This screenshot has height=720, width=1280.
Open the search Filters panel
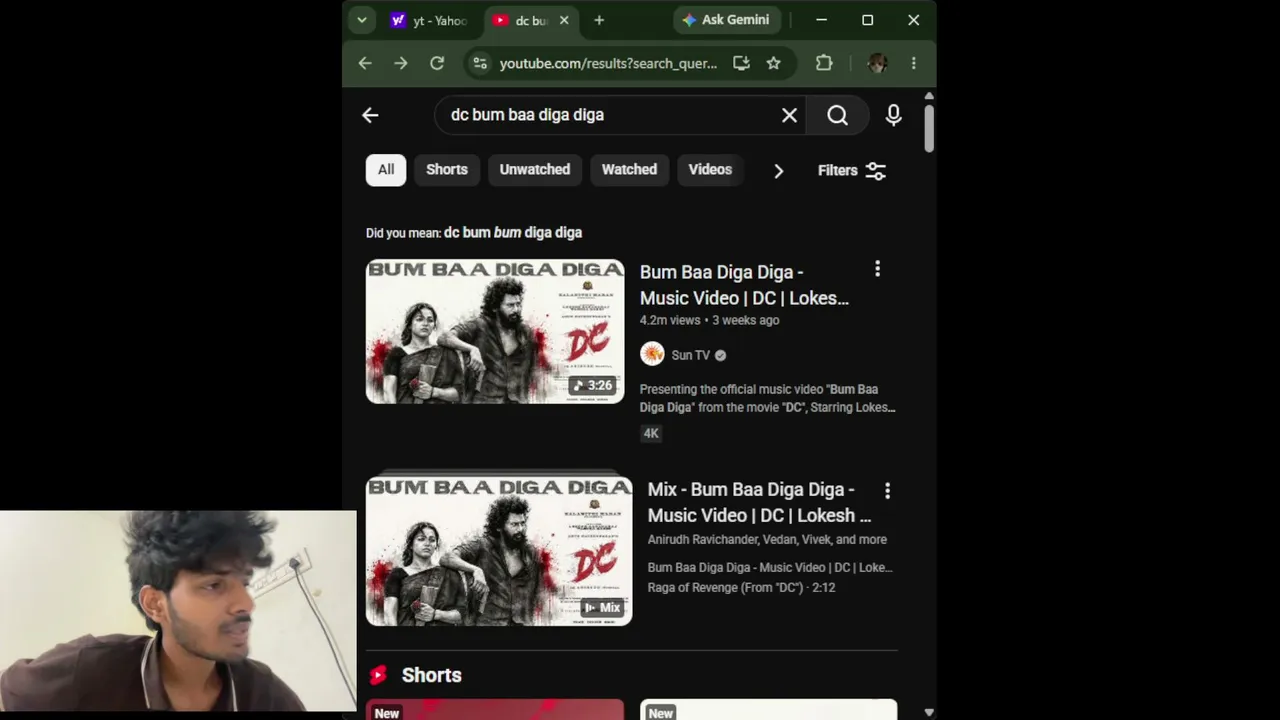coord(852,171)
